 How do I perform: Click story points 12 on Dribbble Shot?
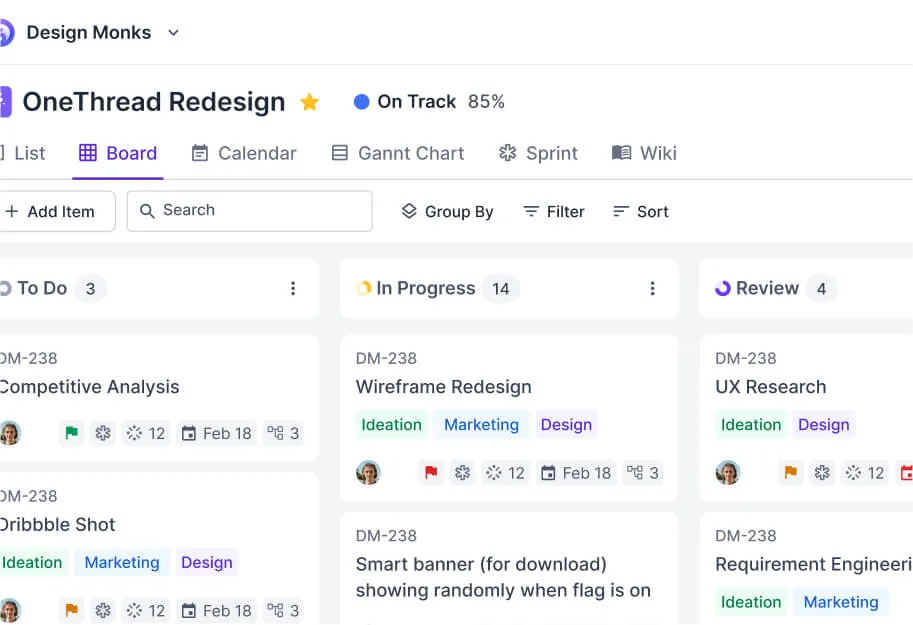click(146, 610)
